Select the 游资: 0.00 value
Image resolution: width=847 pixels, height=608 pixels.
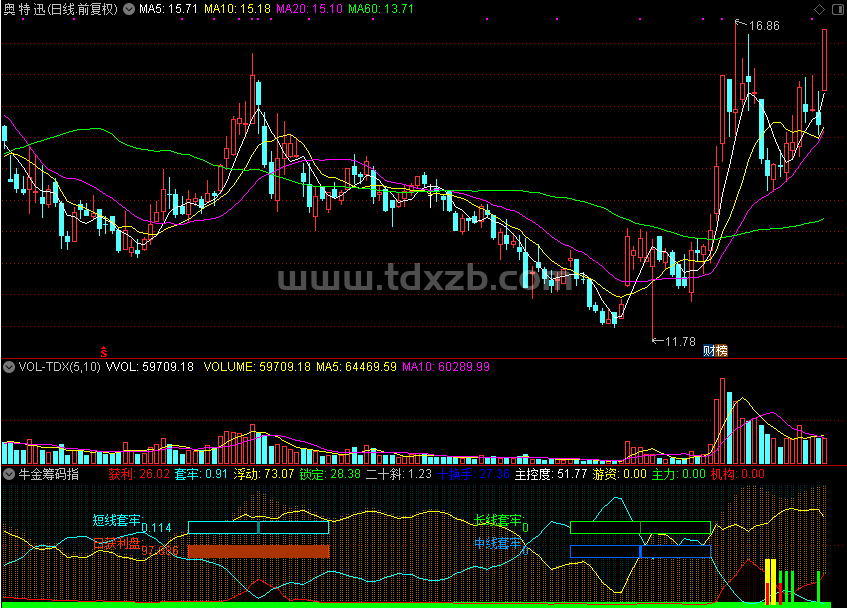619,475
